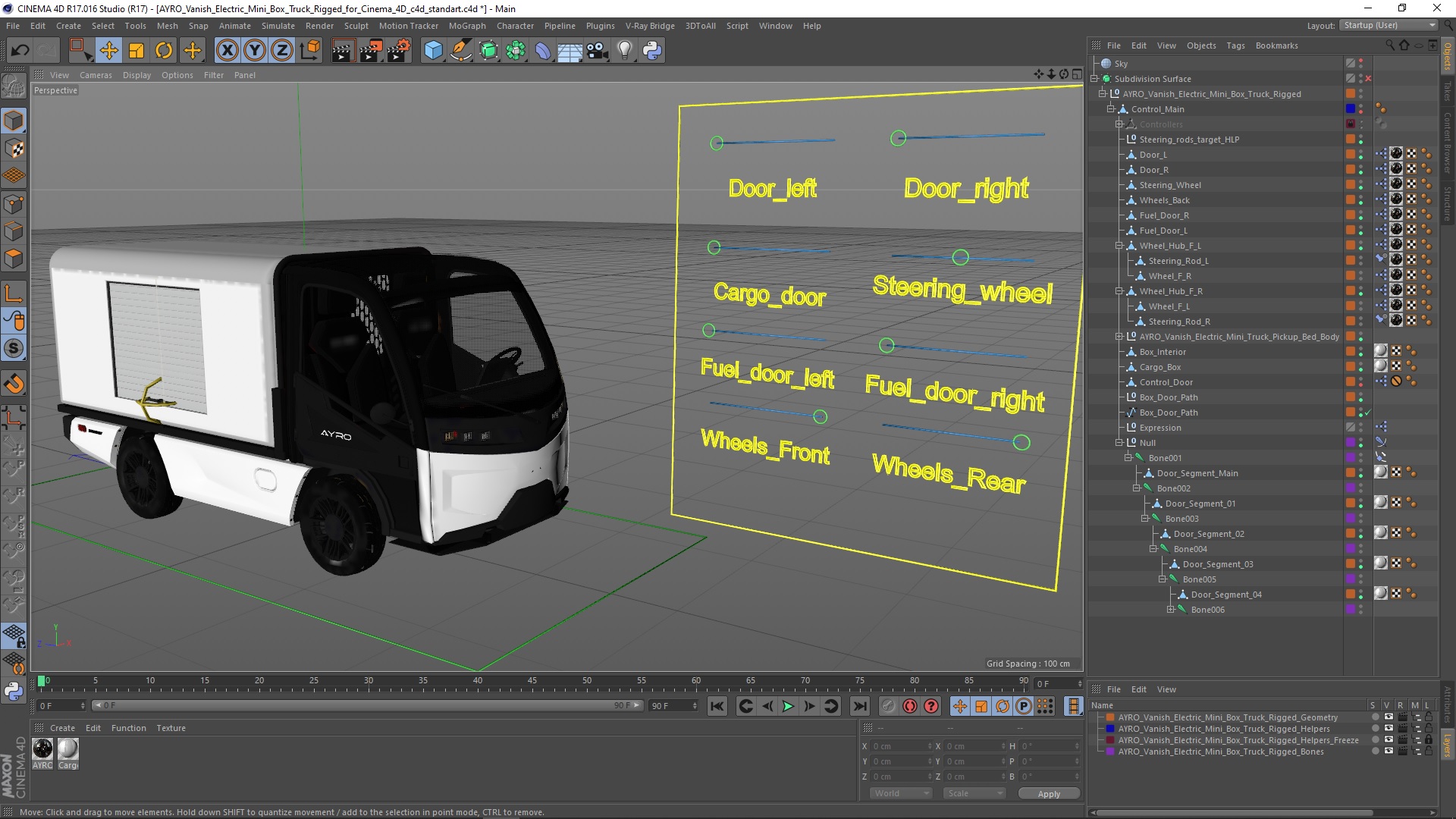The height and width of the screenshot is (819, 1456).
Task: Open the MoGraph menu
Action: 467,26
